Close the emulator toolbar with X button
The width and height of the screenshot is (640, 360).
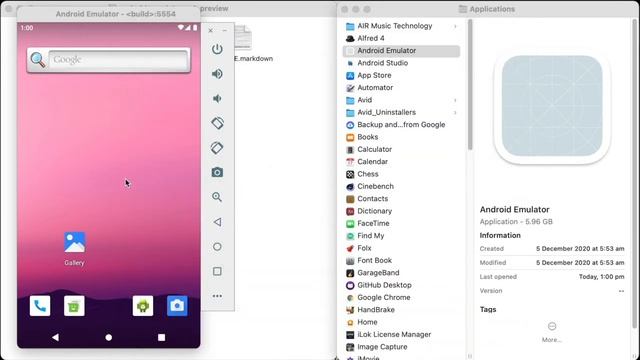(x=211, y=31)
